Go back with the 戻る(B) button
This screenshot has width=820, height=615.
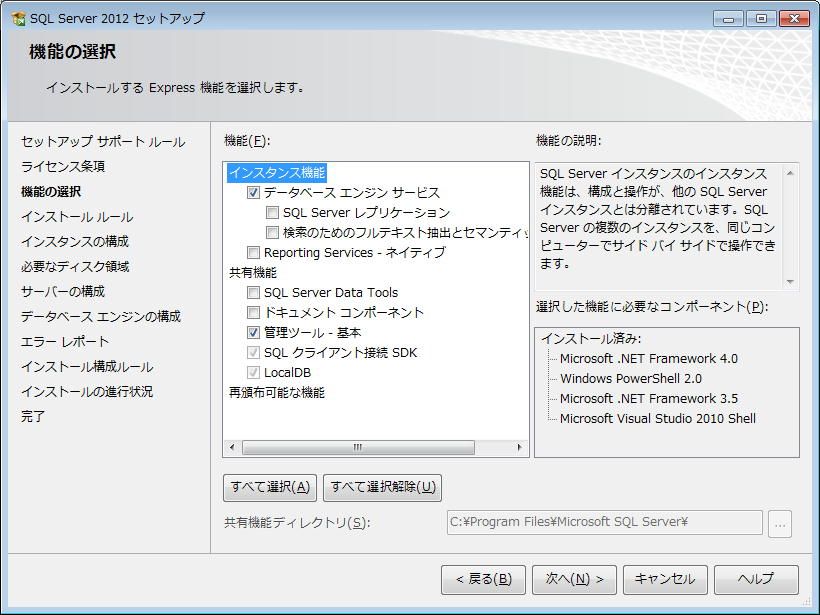(x=483, y=579)
